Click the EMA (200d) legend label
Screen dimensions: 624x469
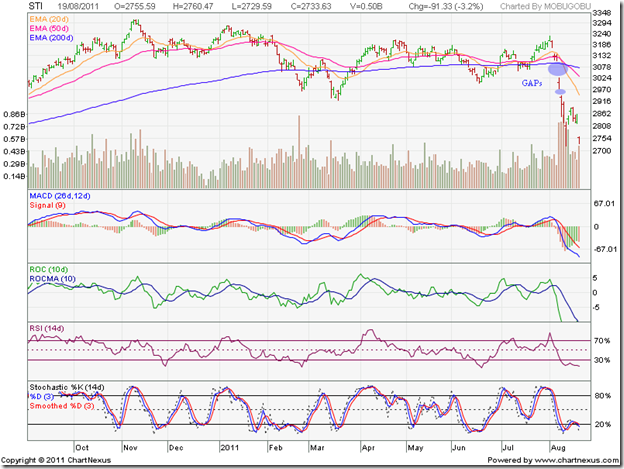[51, 38]
